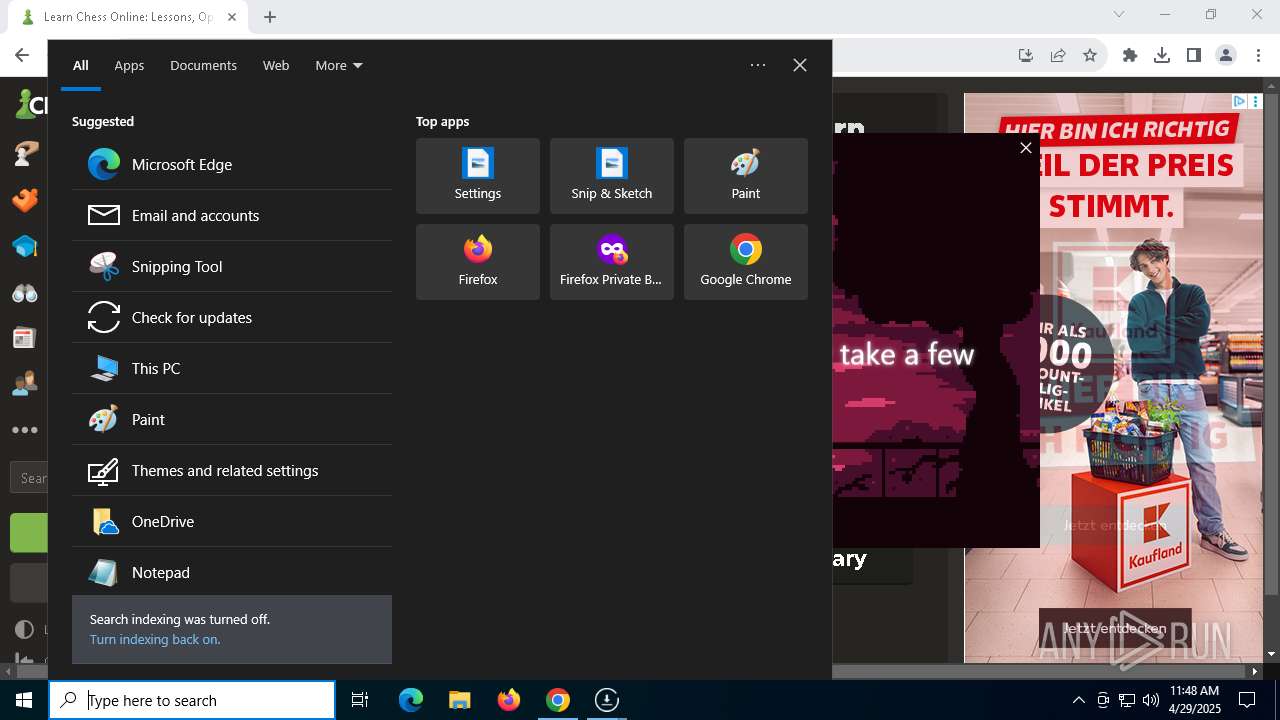The height and width of the screenshot is (720, 1280).
Task: Open Snip & Sketch tile
Action: click(612, 176)
